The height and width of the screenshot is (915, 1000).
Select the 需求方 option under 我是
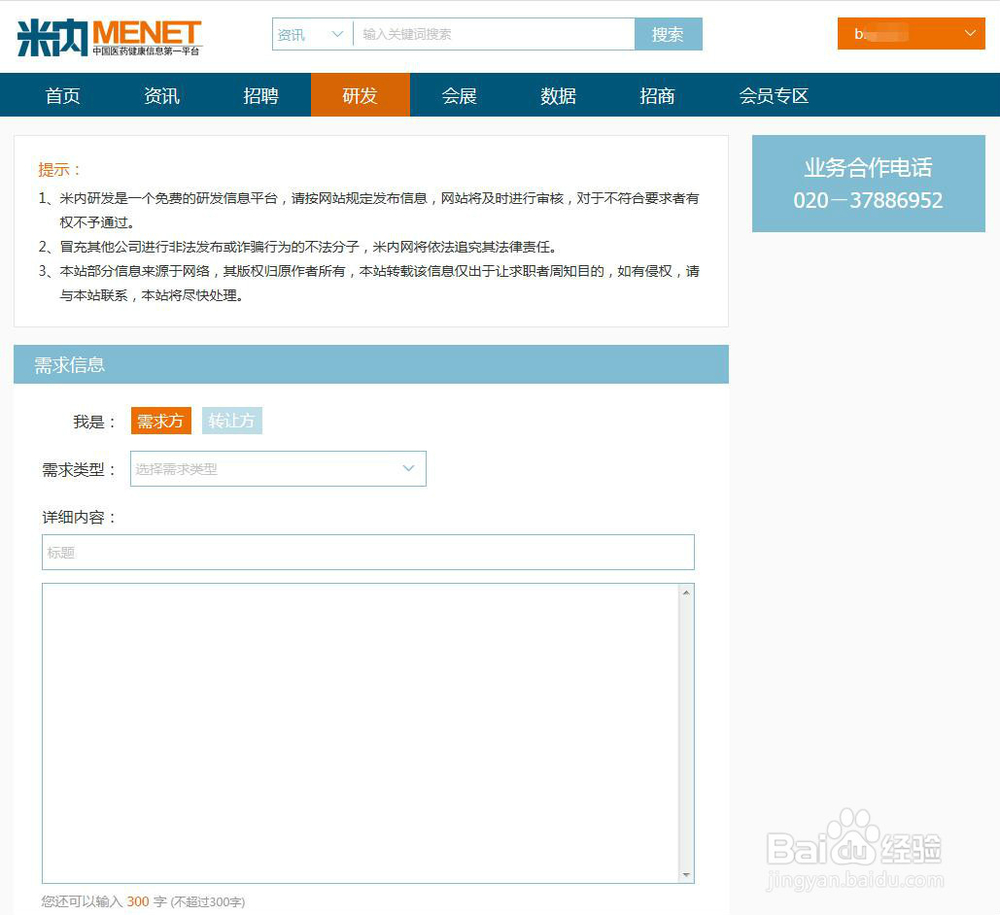(160, 420)
